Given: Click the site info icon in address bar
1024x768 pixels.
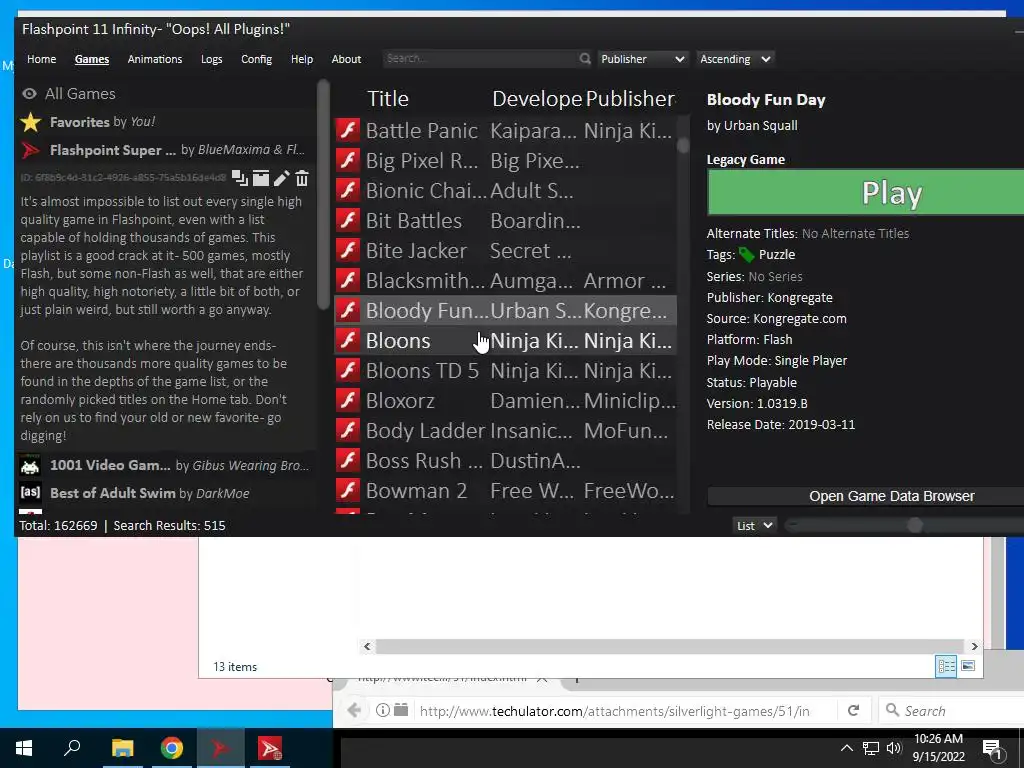Looking at the screenshot, I should 383,711.
